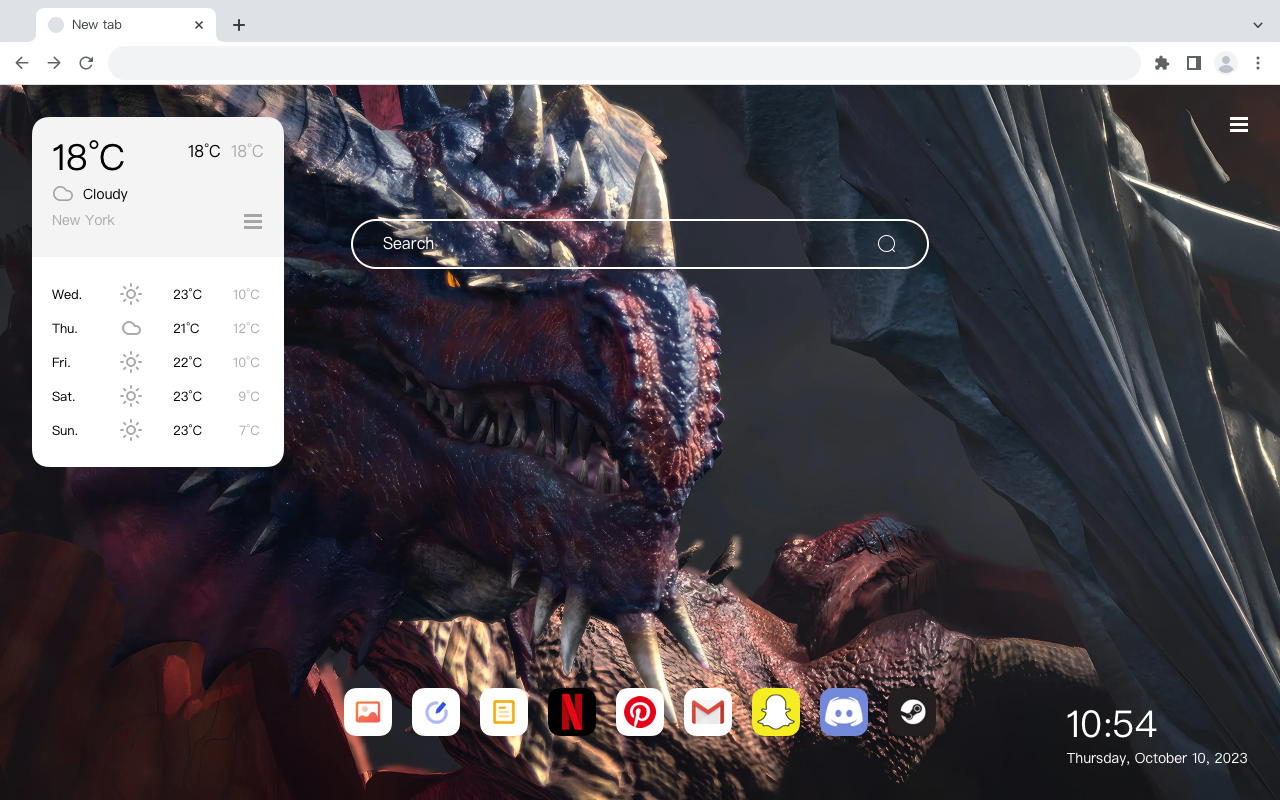Screen dimensions: 1280x800
Task: Open the weather widget menu icon
Action: (253, 222)
